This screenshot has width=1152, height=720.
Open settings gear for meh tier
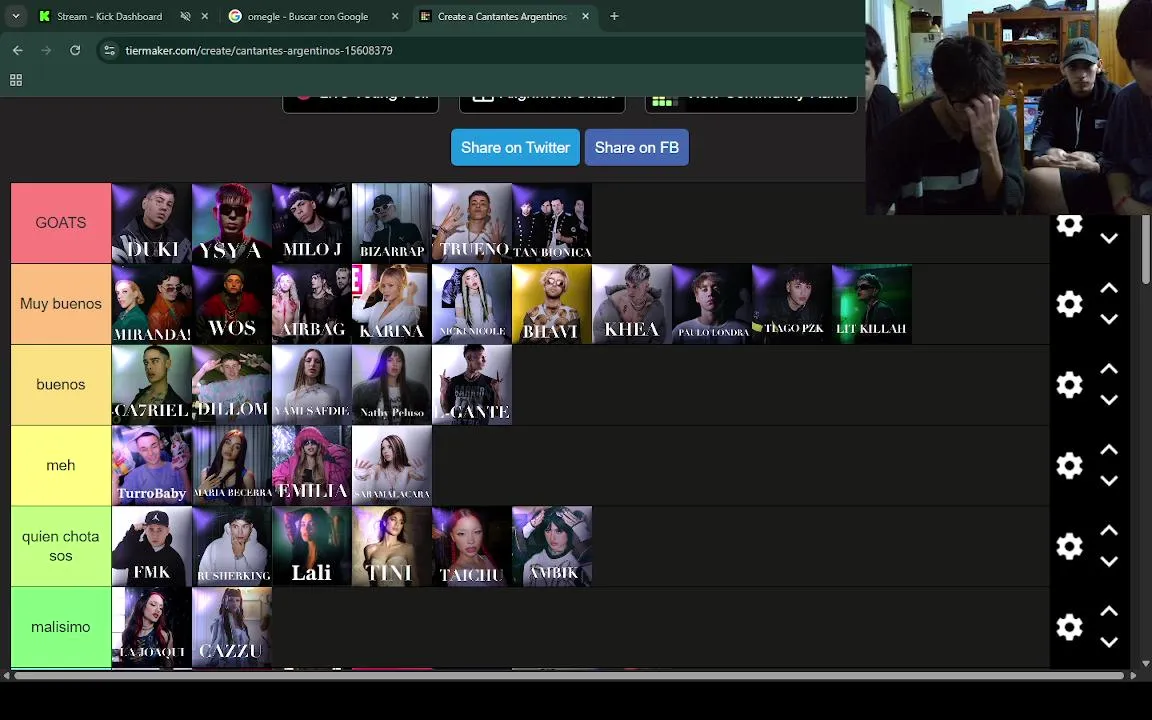click(x=1069, y=465)
